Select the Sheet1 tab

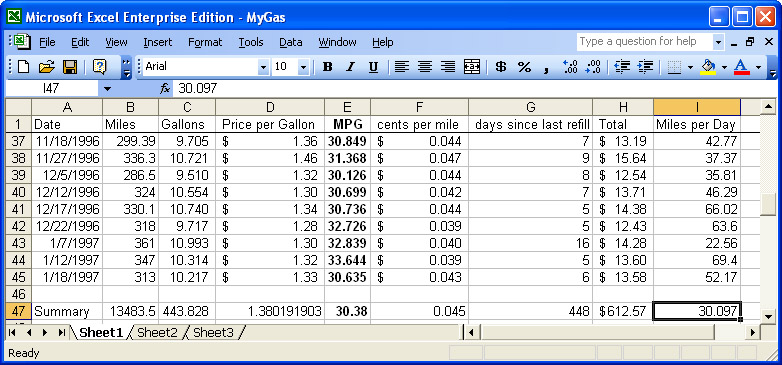(101, 332)
